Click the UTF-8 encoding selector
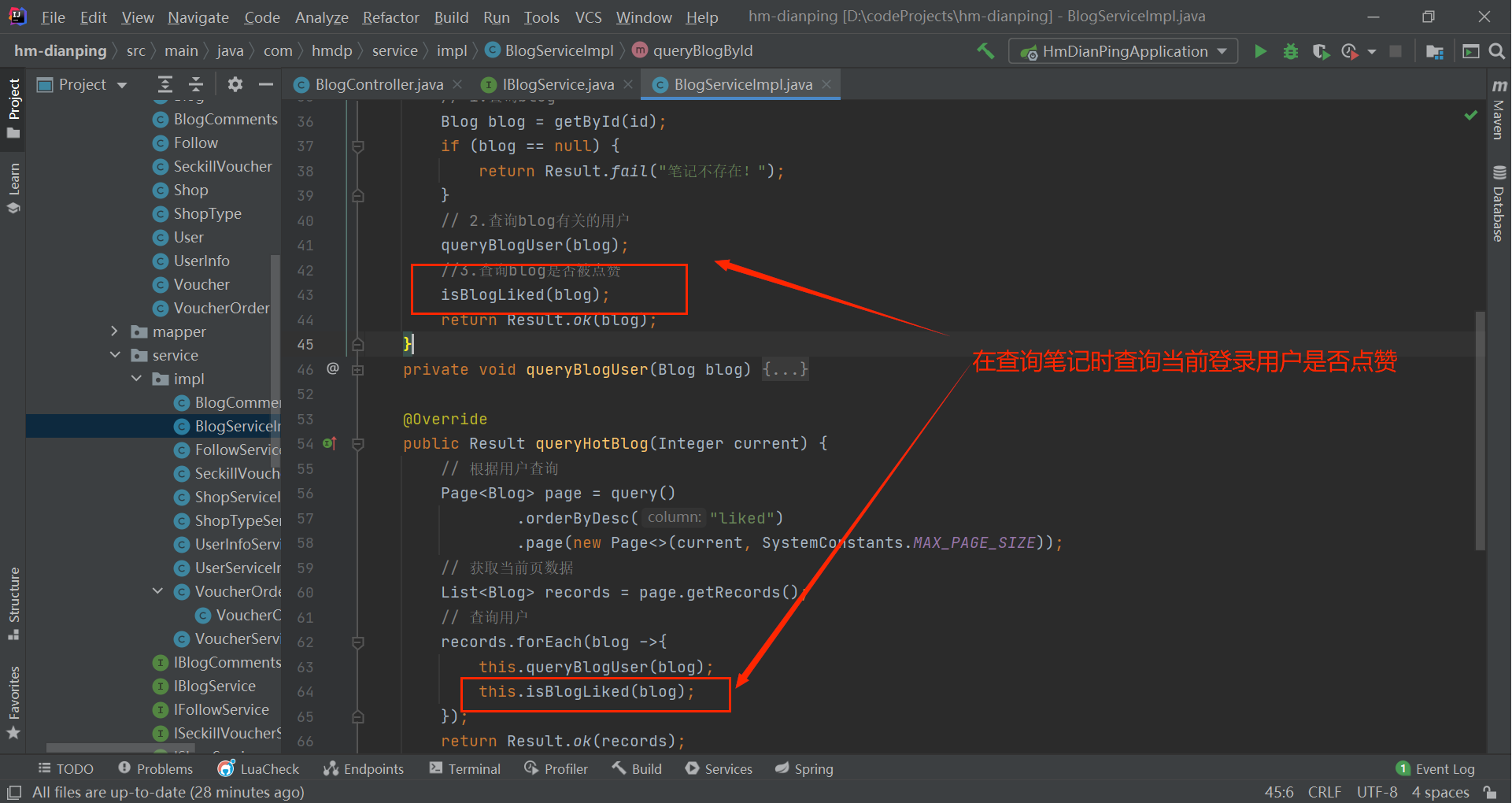The height and width of the screenshot is (803, 1512). click(x=1377, y=792)
